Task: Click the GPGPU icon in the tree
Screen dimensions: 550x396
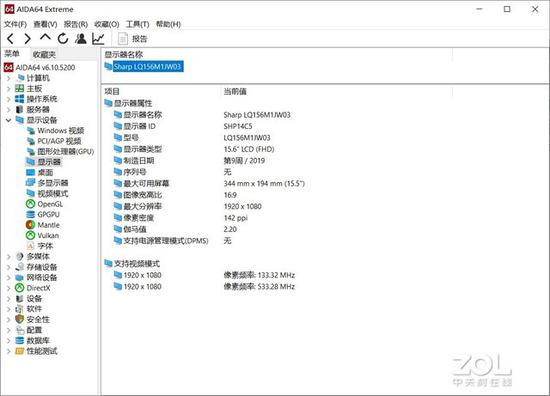Action: coord(31,214)
